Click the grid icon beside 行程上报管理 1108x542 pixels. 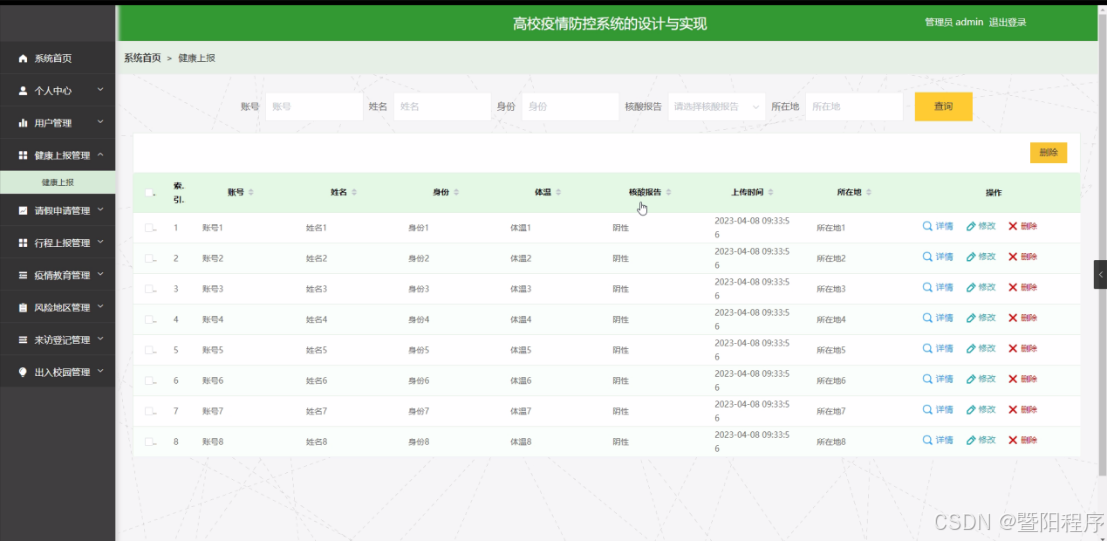tap(23, 243)
